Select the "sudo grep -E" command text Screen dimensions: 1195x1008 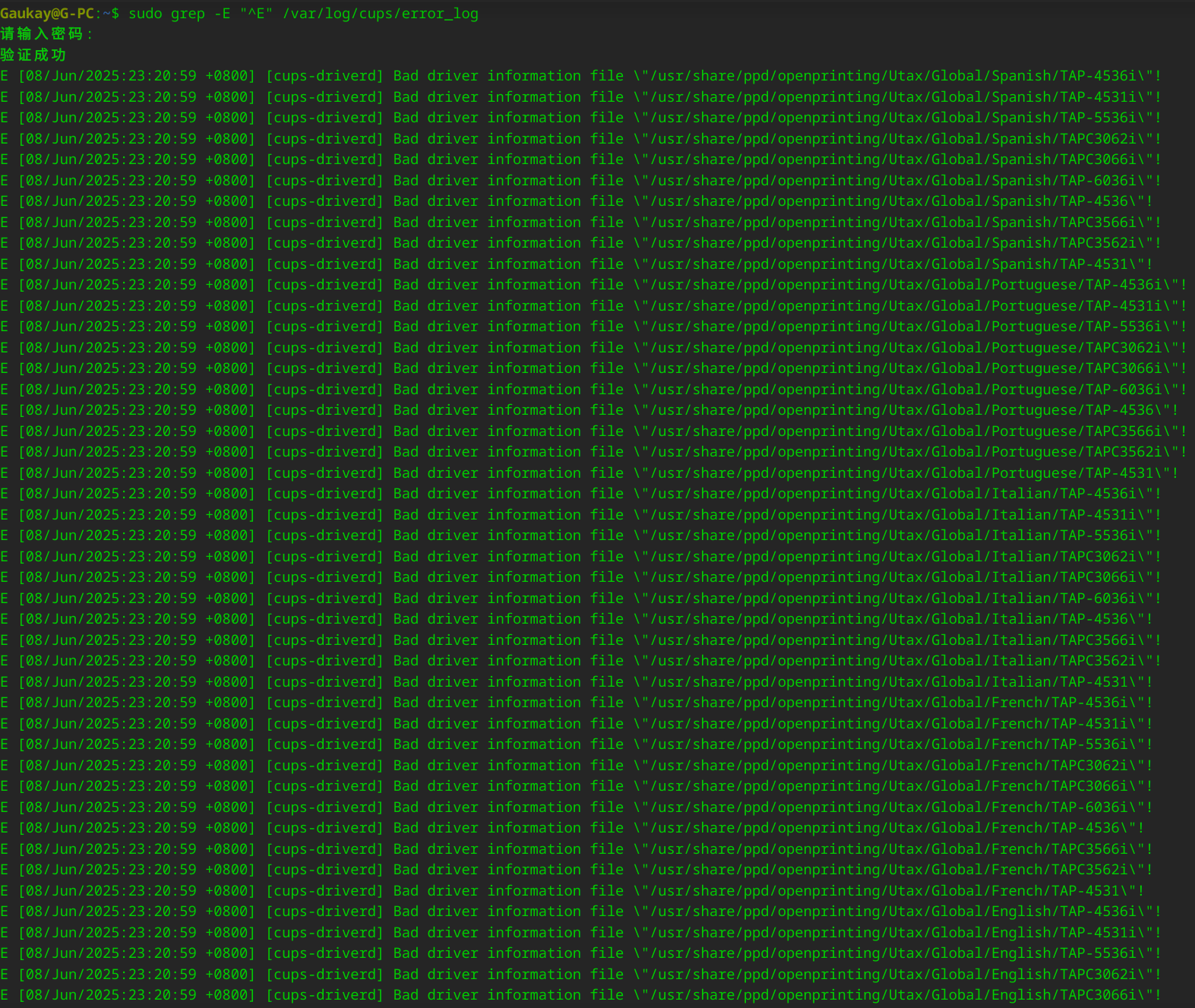pyautogui.click(x=179, y=14)
